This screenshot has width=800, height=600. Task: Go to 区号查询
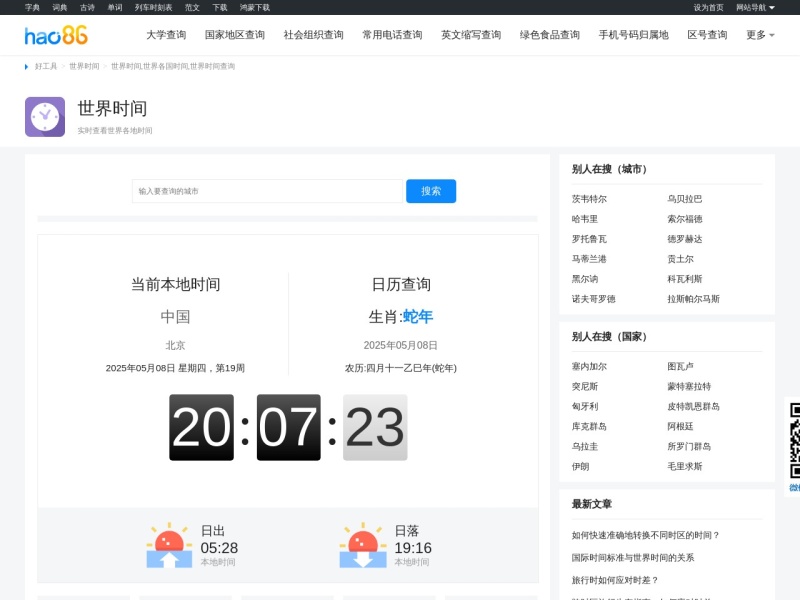(707, 35)
